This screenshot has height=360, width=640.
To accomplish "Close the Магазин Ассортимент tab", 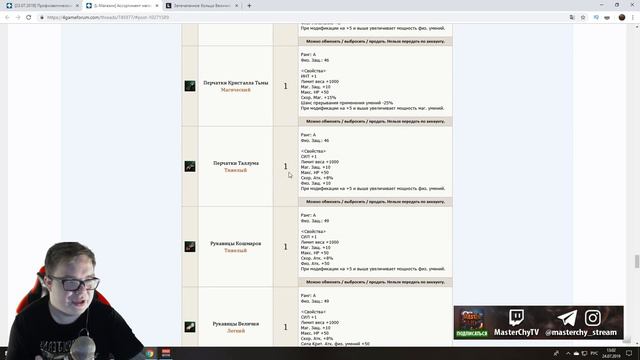I will pyautogui.click(x=157, y=6).
